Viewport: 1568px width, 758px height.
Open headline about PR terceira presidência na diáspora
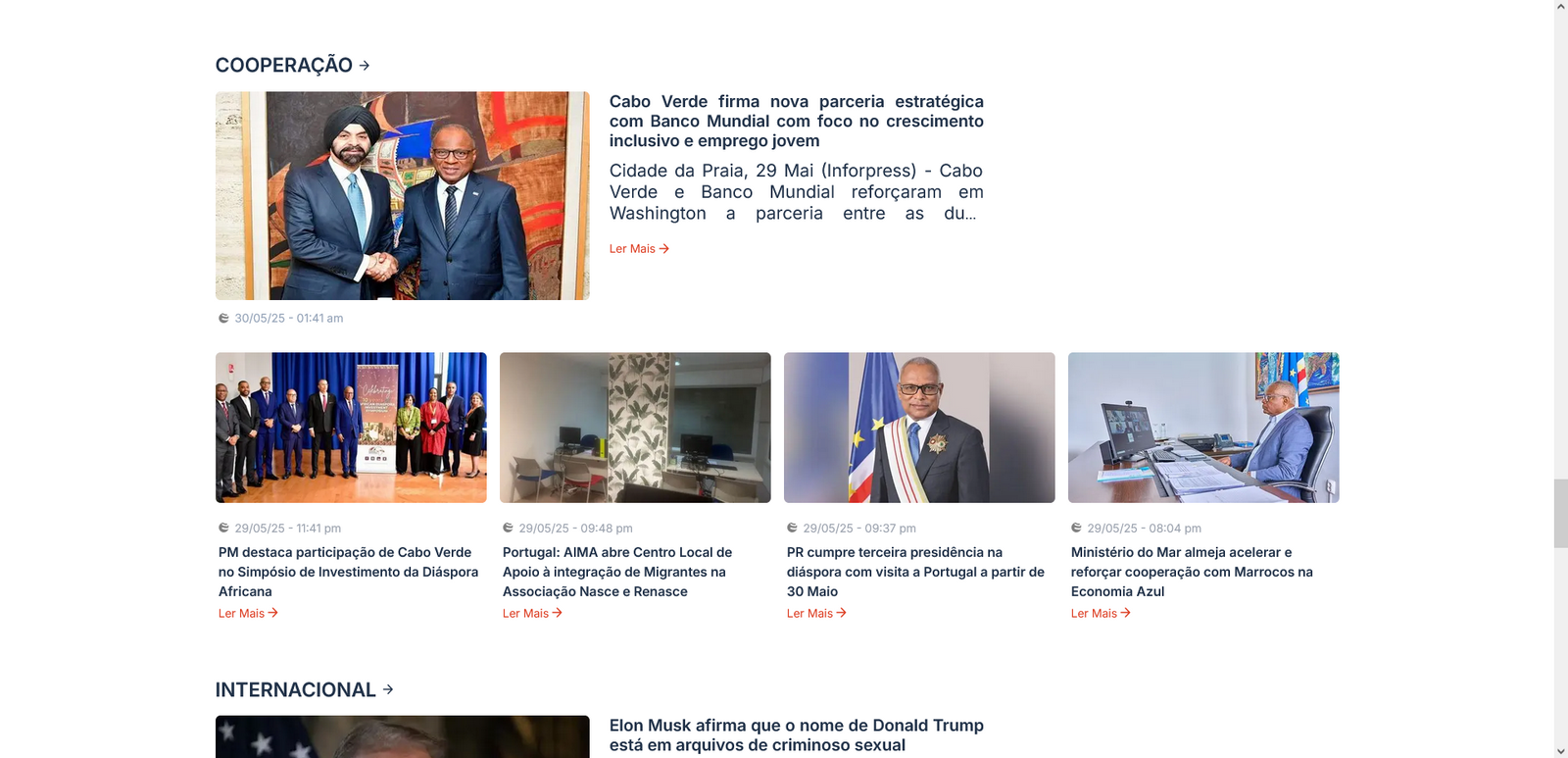click(915, 572)
